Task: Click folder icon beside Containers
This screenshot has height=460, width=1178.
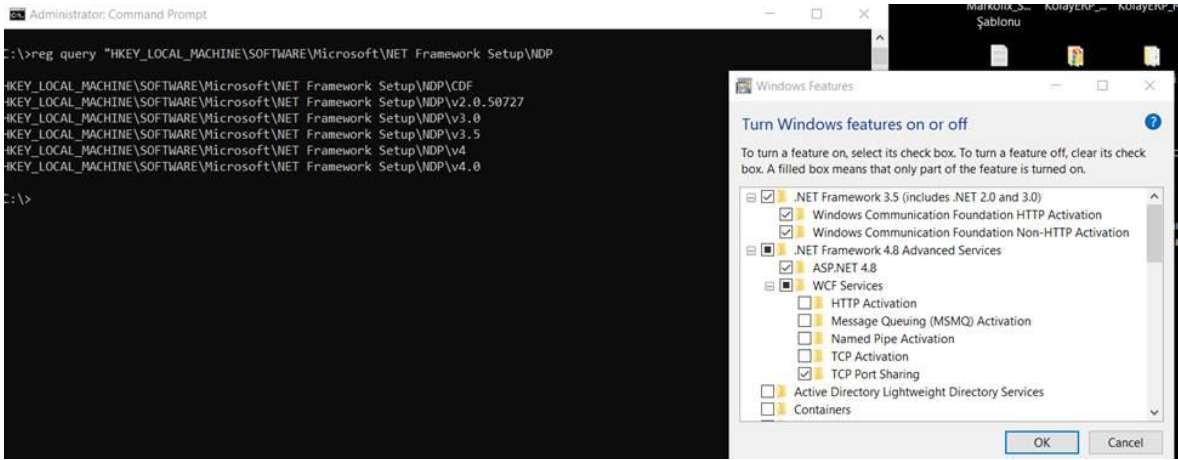Action: (783, 410)
